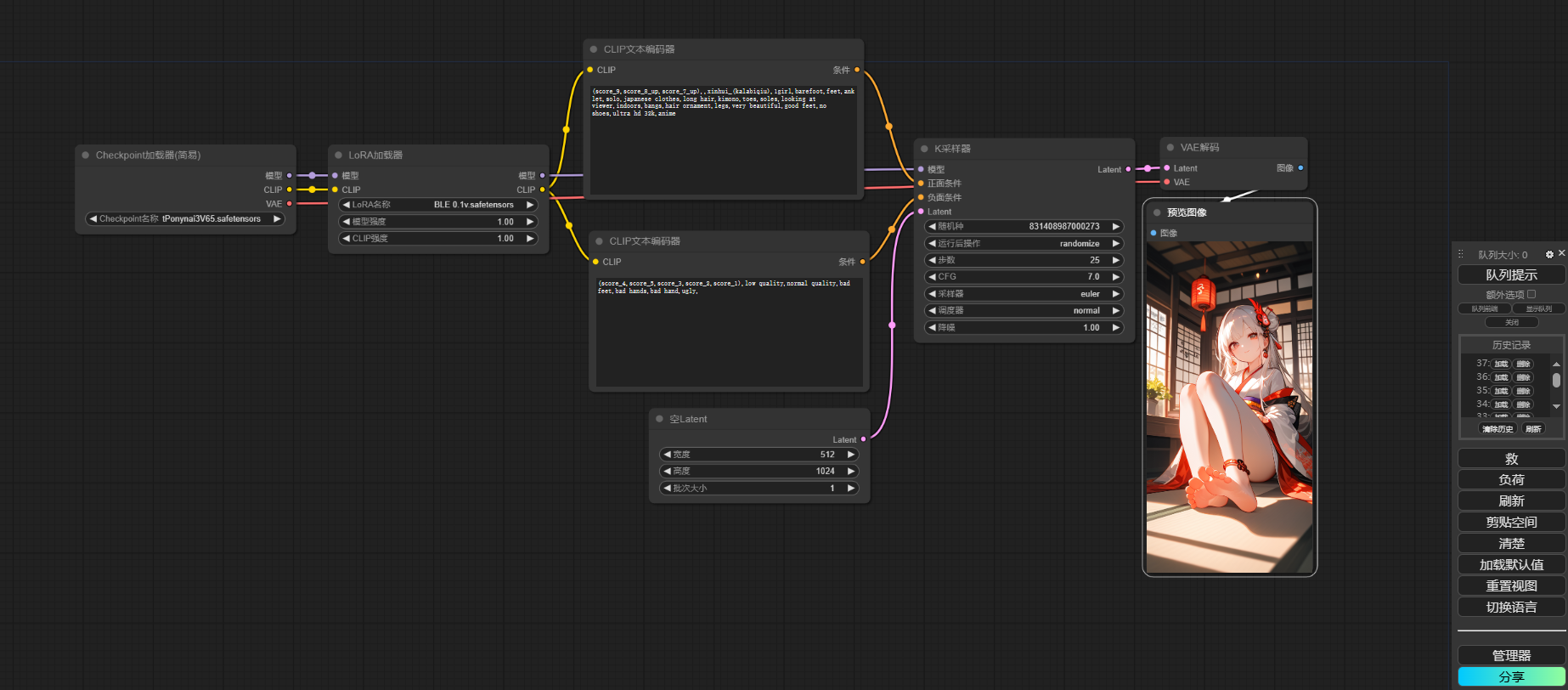Click the 重置视图 button
Screen dimensions: 1568x690
click(1511, 586)
